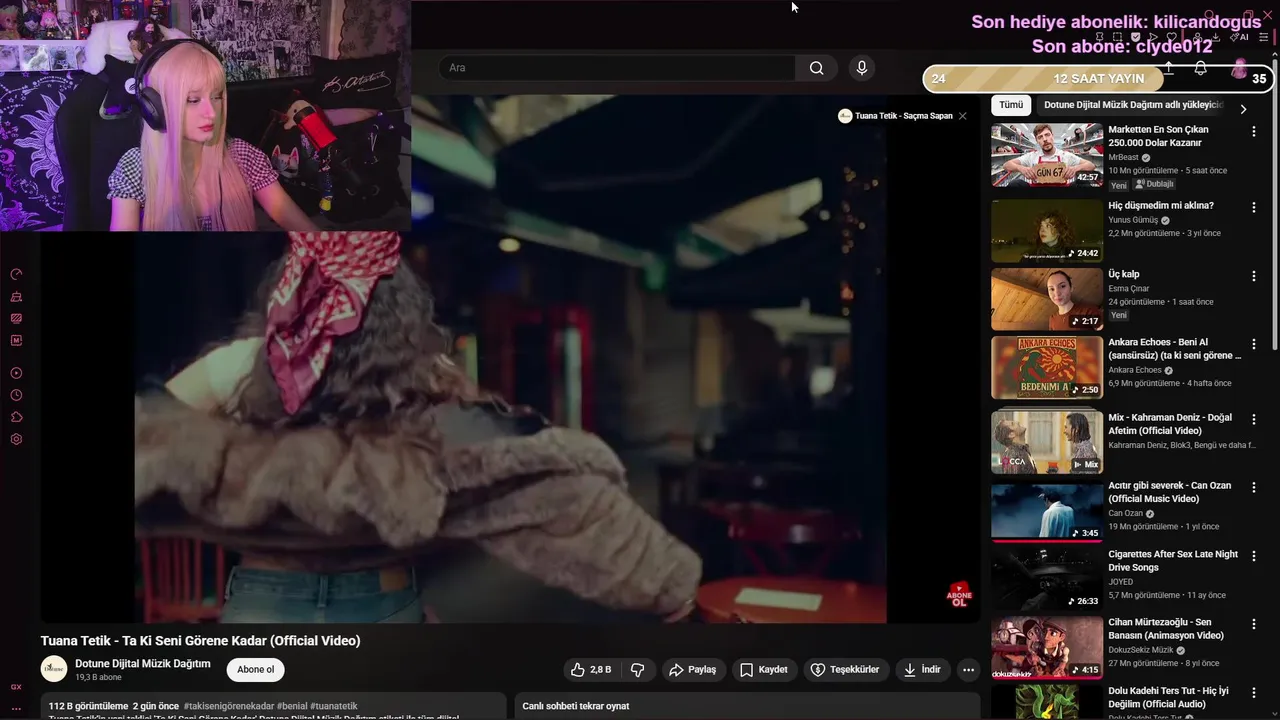Open Hiç düşmedim mi aklına thumbnail
This screenshot has width=1280, height=720.
click(x=1047, y=231)
